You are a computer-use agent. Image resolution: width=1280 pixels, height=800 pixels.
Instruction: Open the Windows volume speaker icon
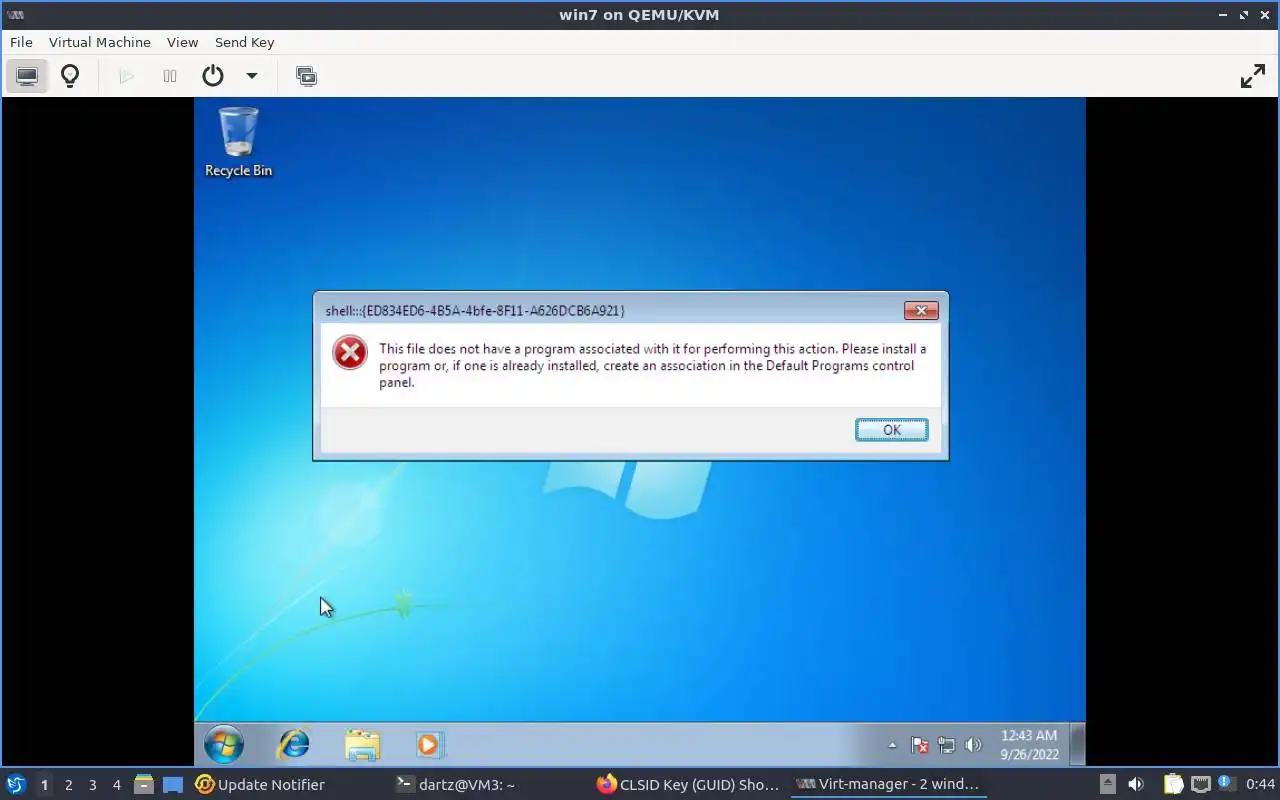click(973, 745)
